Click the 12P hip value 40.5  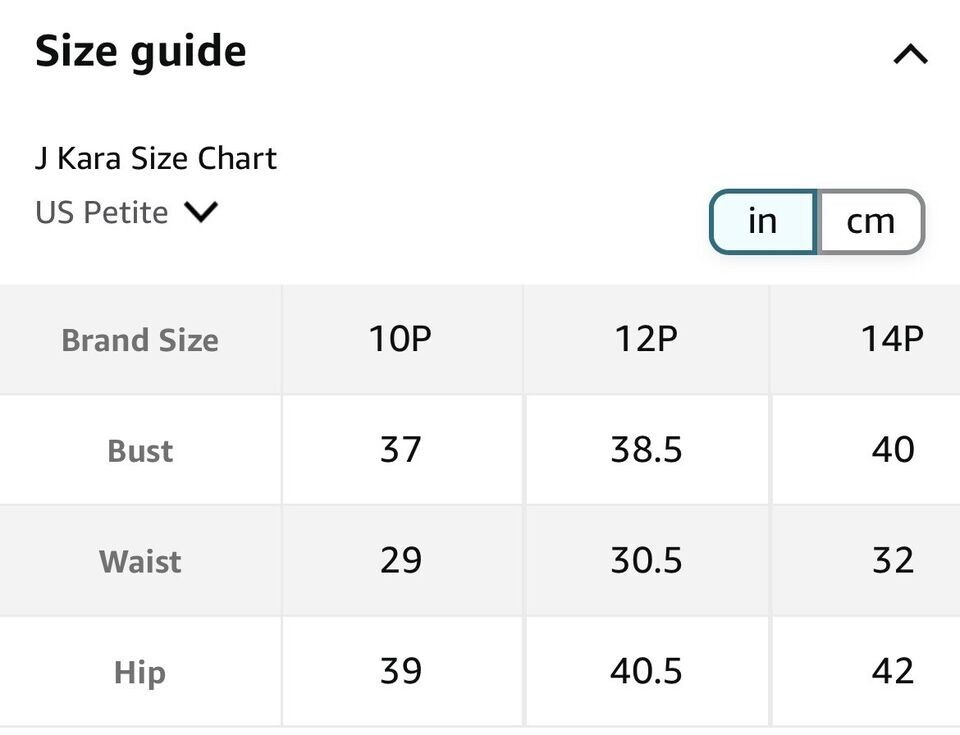click(x=646, y=670)
